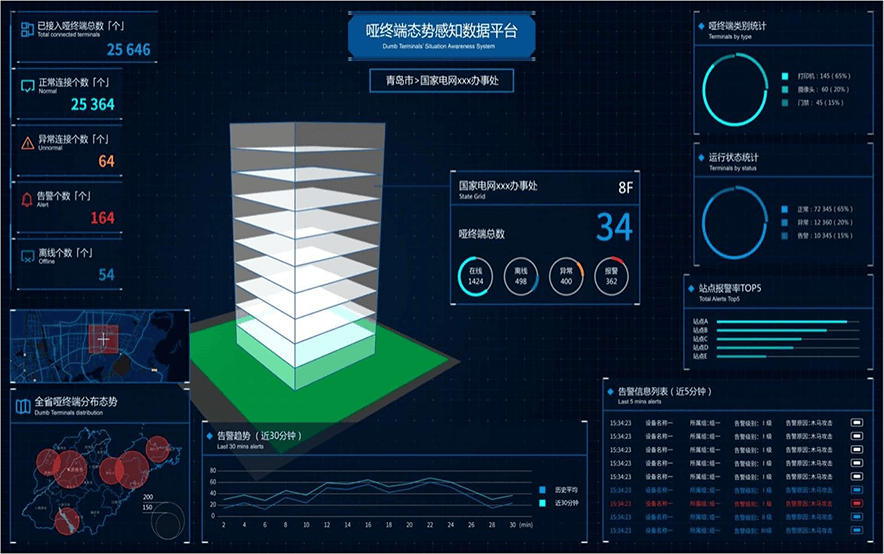This screenshot has width=884, height=554.
Task: Toggle the 打印机 145 (65%) legend entry
Action: point(785,76)
